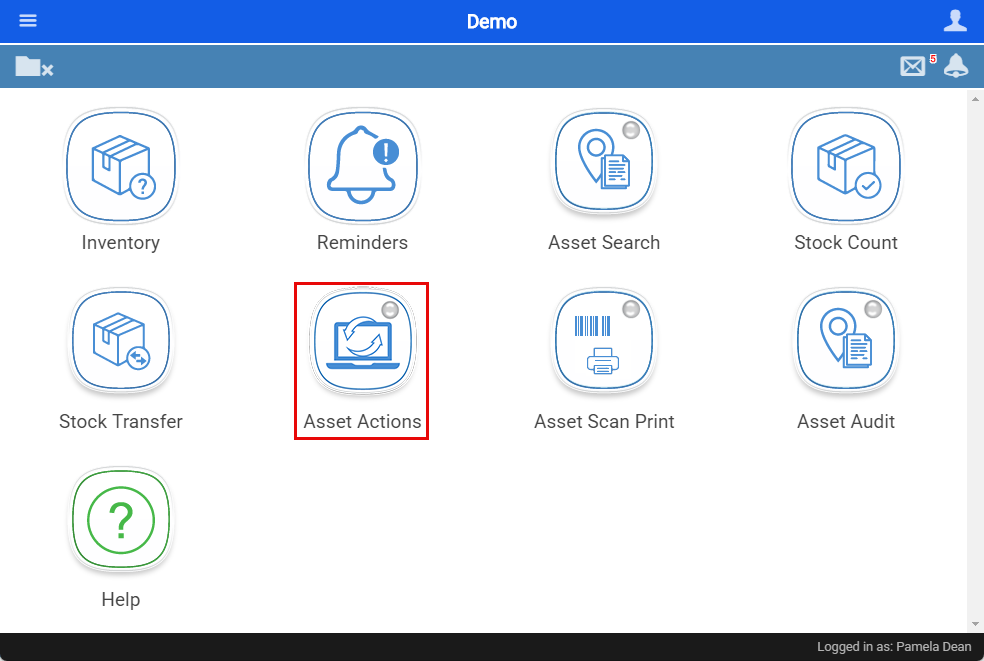Open the user profile icon
Screen dimensions: 984x661
coord(955,21)
